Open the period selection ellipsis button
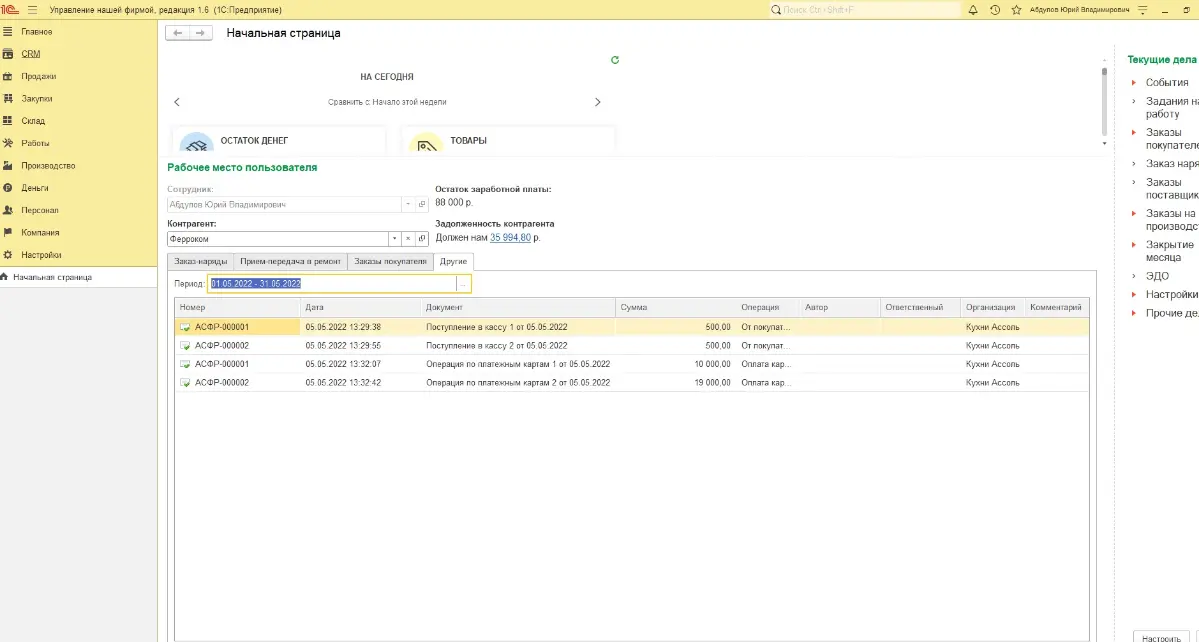Viewport: 1199px width, 642px height. tap(462, 284)
